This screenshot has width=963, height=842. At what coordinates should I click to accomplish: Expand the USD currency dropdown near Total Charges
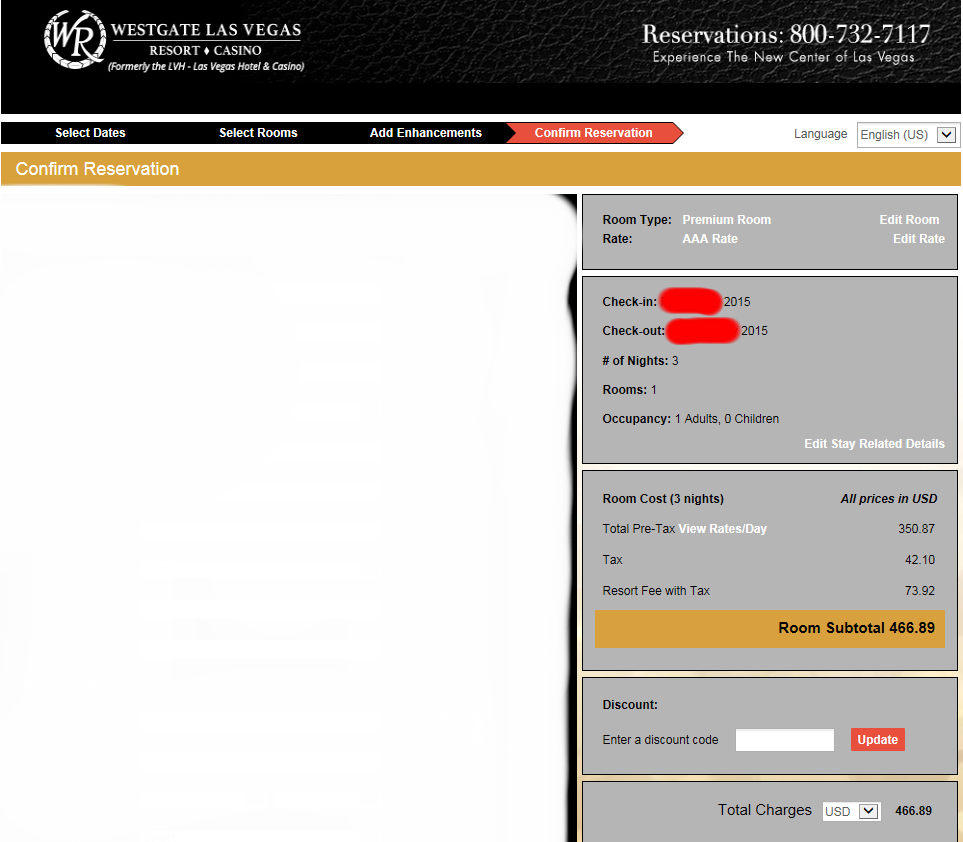tap(851, 811)
